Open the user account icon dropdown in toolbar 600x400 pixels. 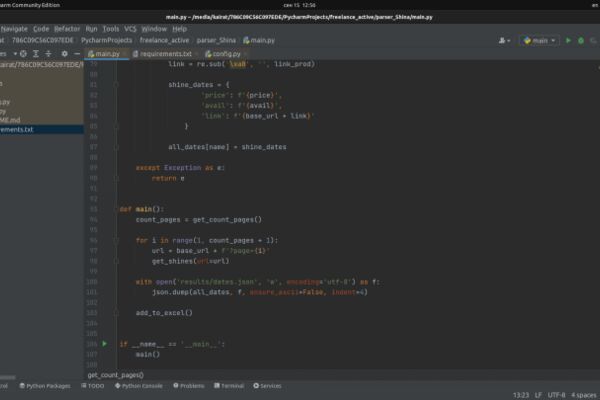tap(504, 40)
